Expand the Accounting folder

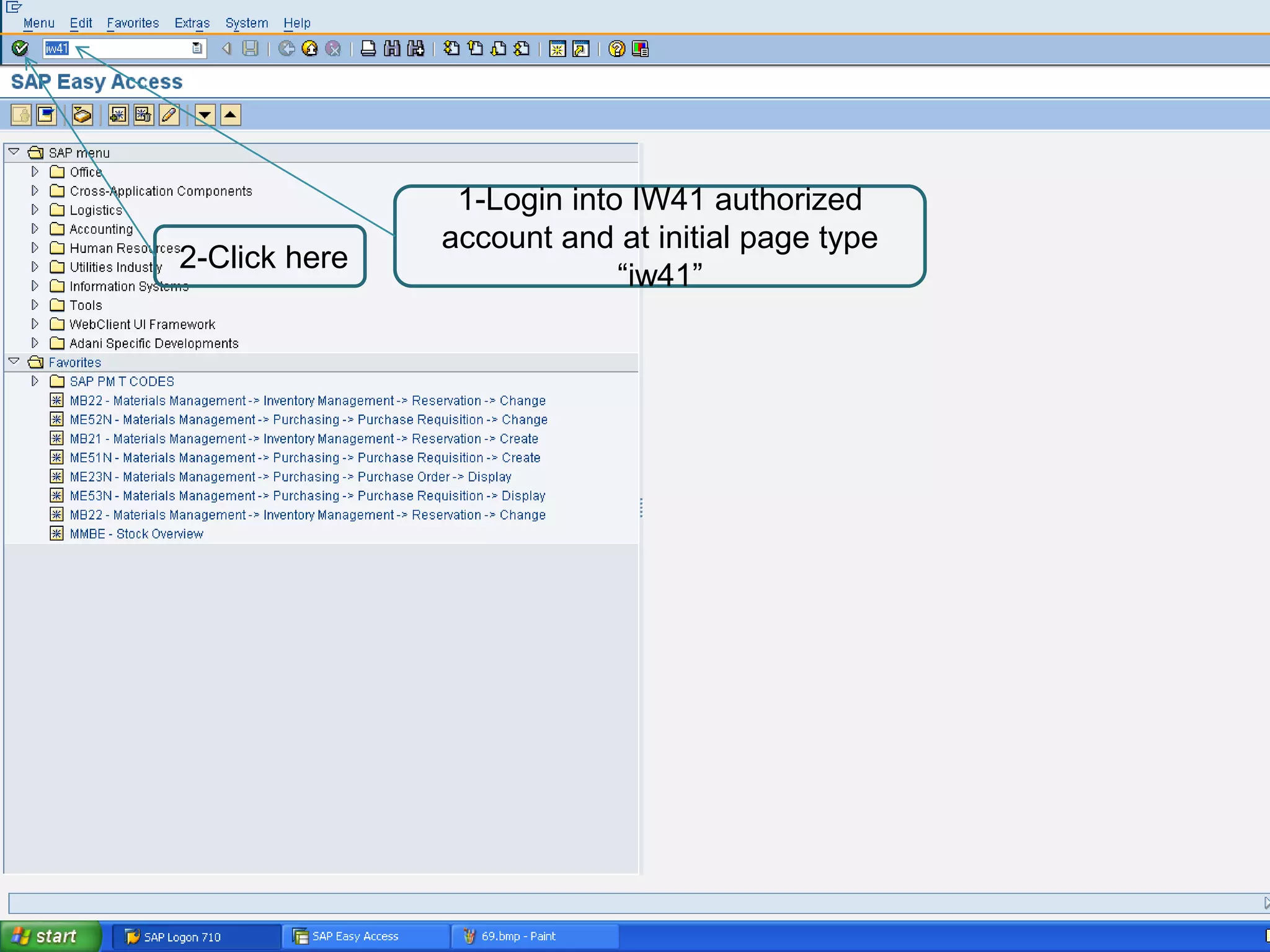pos(35,229)
